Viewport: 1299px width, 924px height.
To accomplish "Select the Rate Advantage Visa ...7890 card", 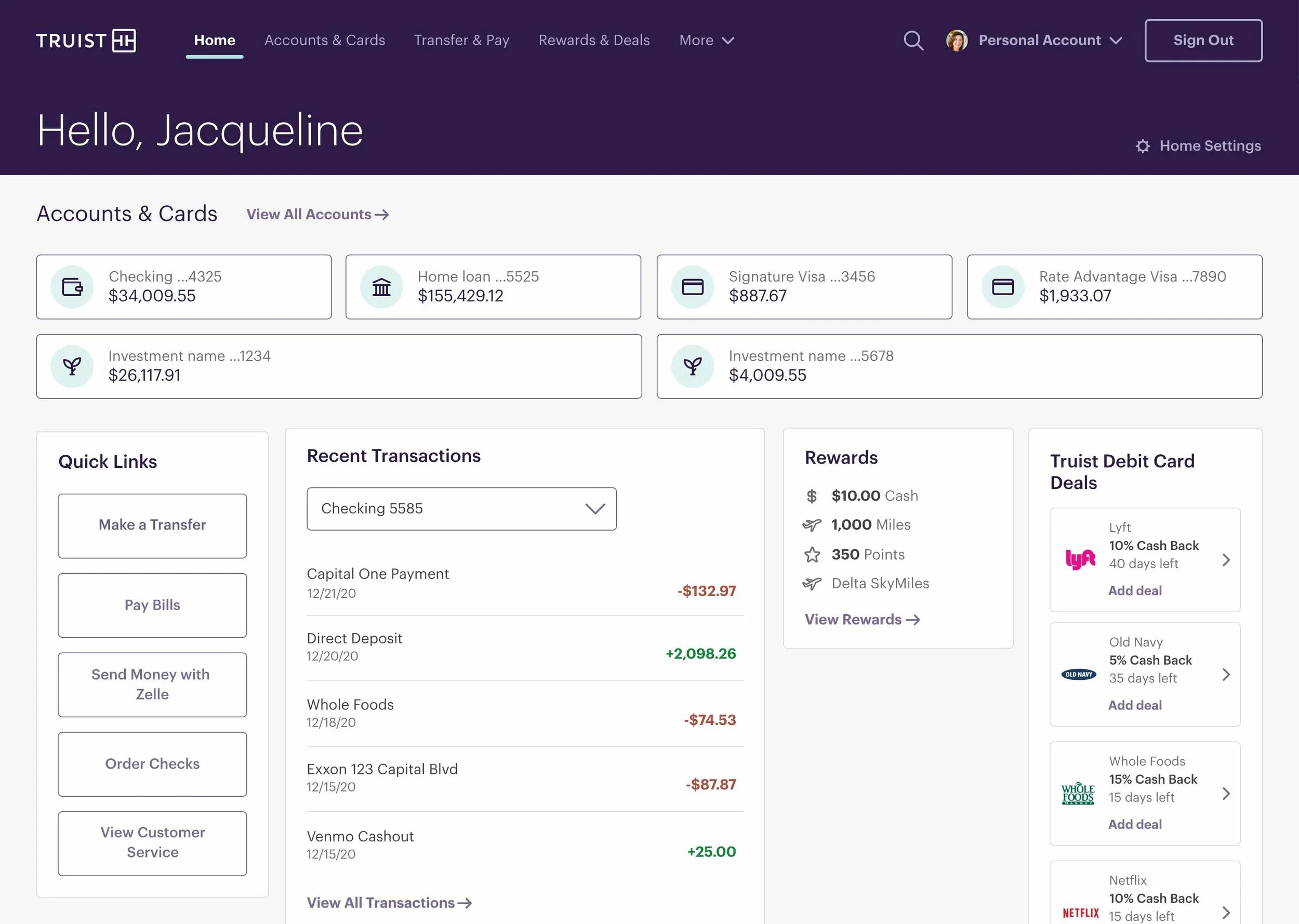I will (x=1114, y=287).
